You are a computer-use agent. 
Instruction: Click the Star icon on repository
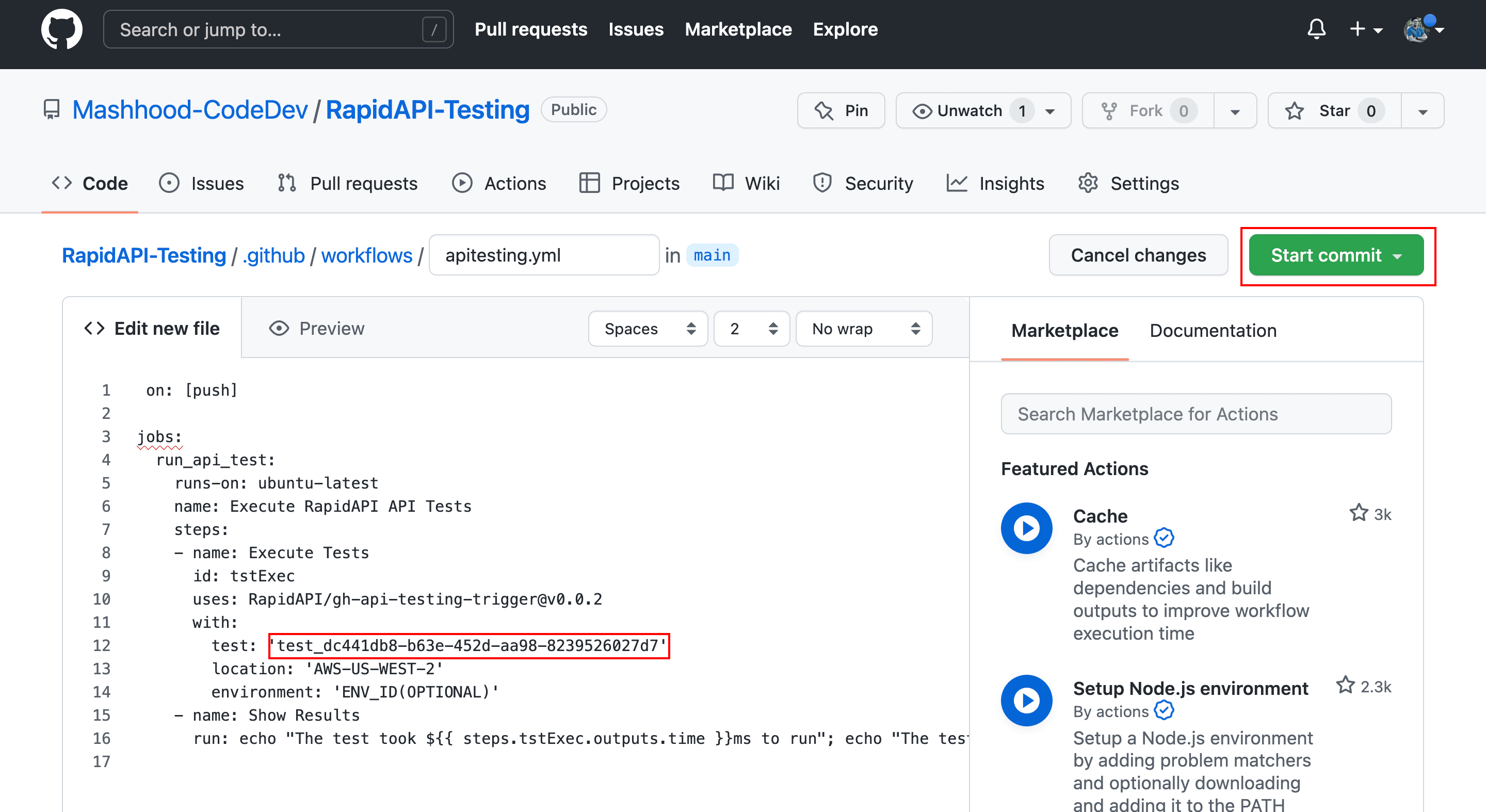click(1294, 111)
